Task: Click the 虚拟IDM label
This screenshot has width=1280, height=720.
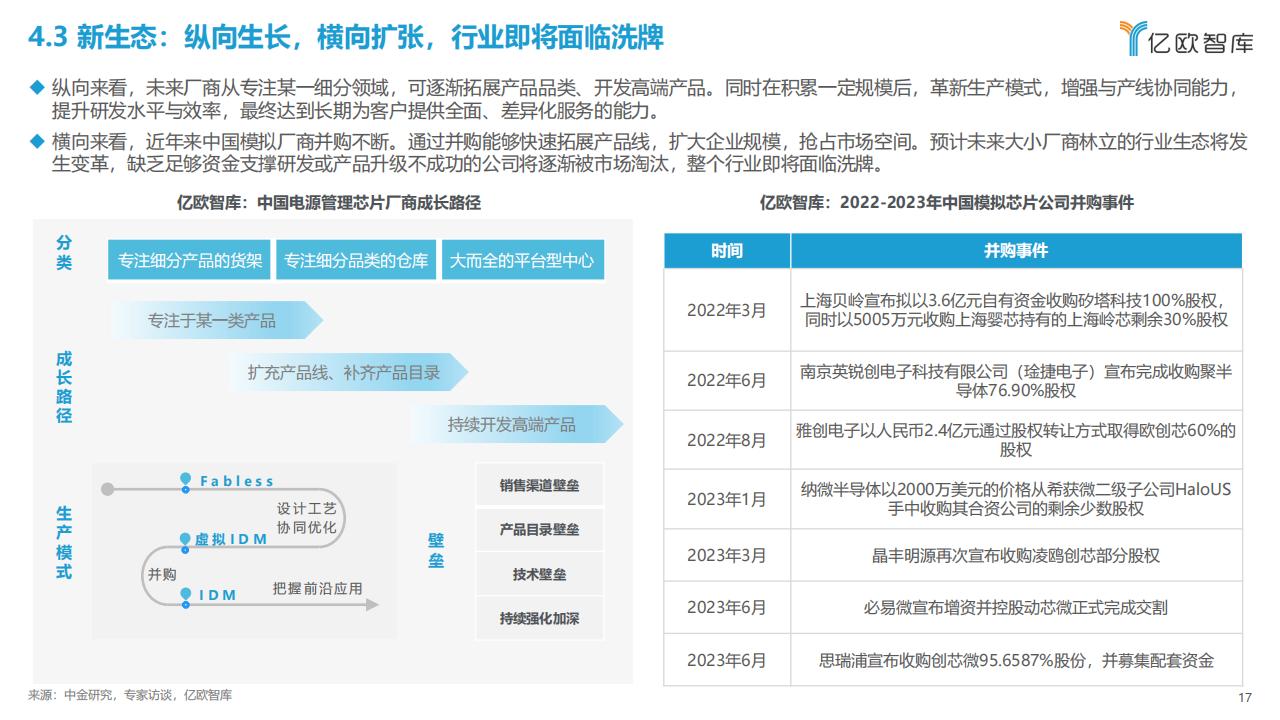Action: (x=230, y=539)
